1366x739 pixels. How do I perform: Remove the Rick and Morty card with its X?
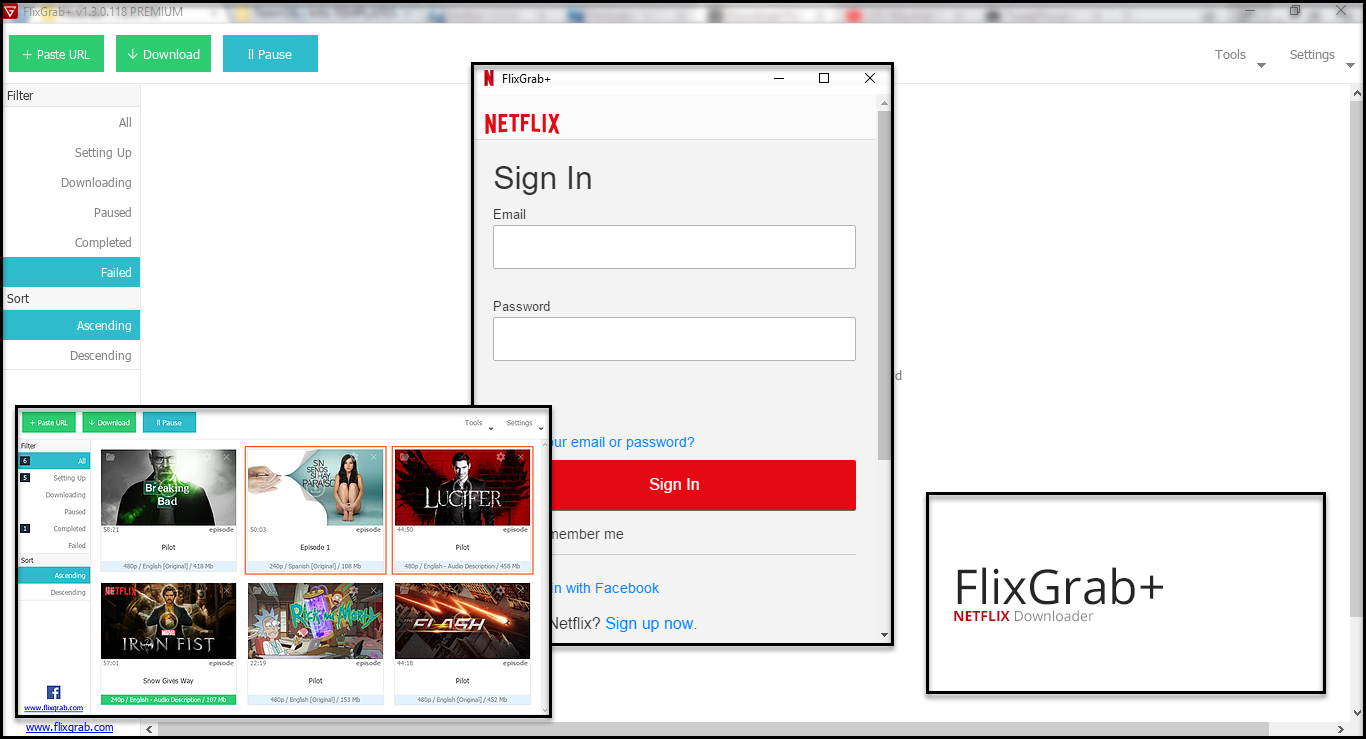pos(374,591)
